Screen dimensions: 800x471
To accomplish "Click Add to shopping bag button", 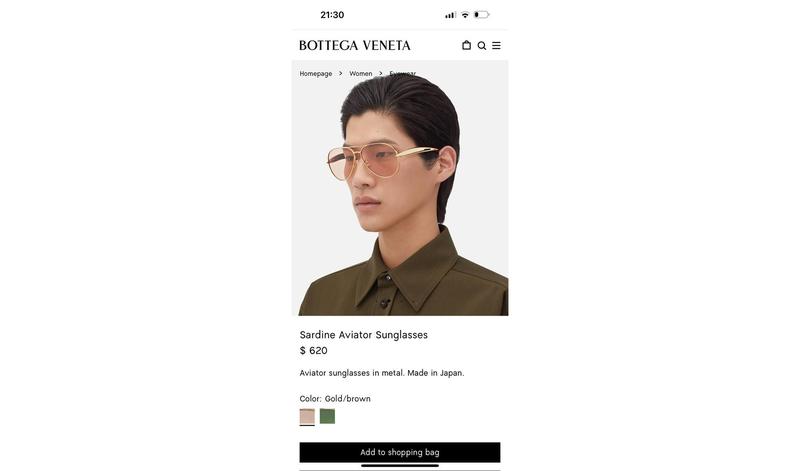I will point(400,452).
